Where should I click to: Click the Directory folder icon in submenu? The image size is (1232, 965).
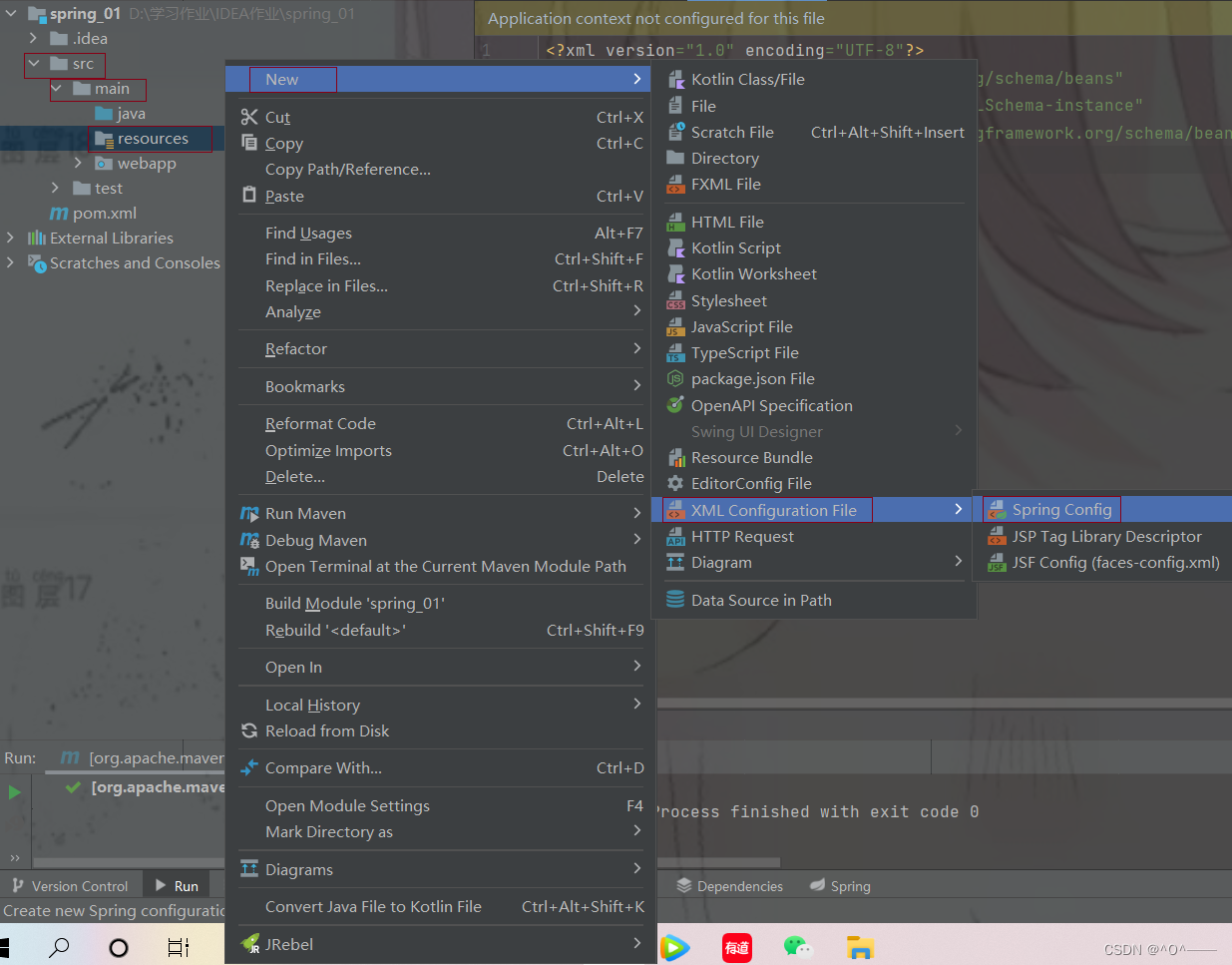(675, 158)
